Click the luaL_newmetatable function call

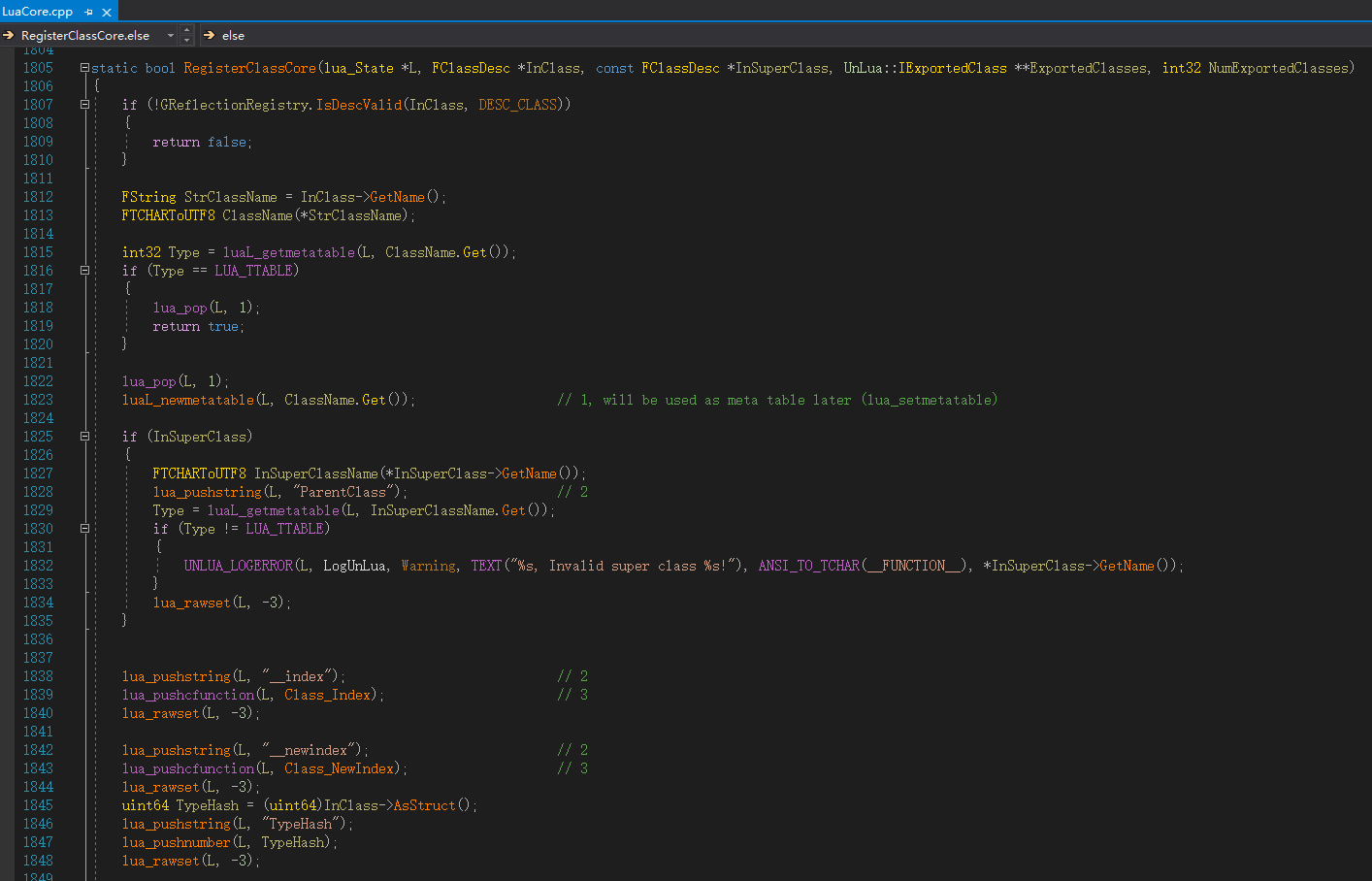point(187,400)
